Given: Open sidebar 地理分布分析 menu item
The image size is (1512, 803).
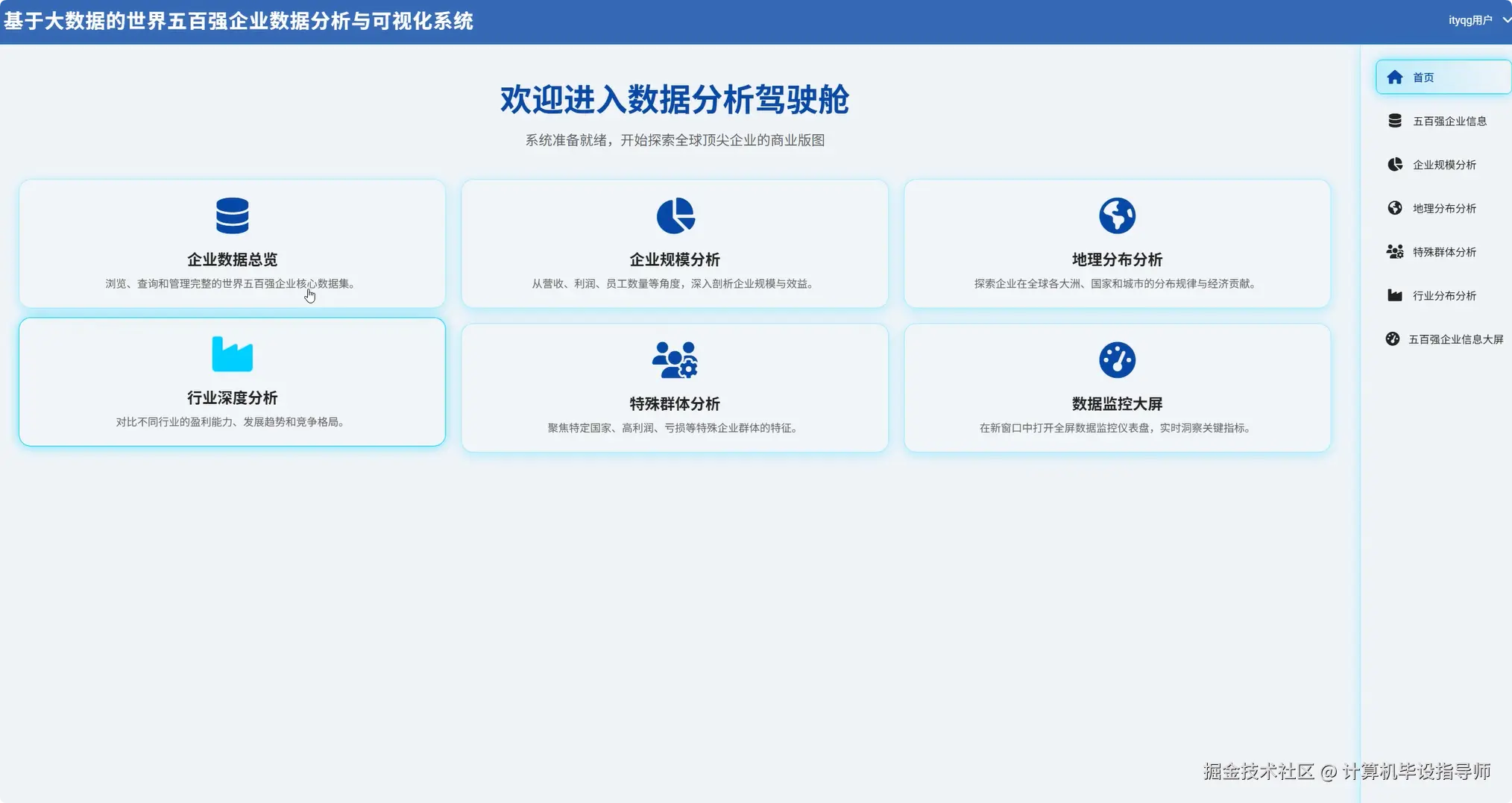Looking at the screenshot, I should (x=1443, y=208).
